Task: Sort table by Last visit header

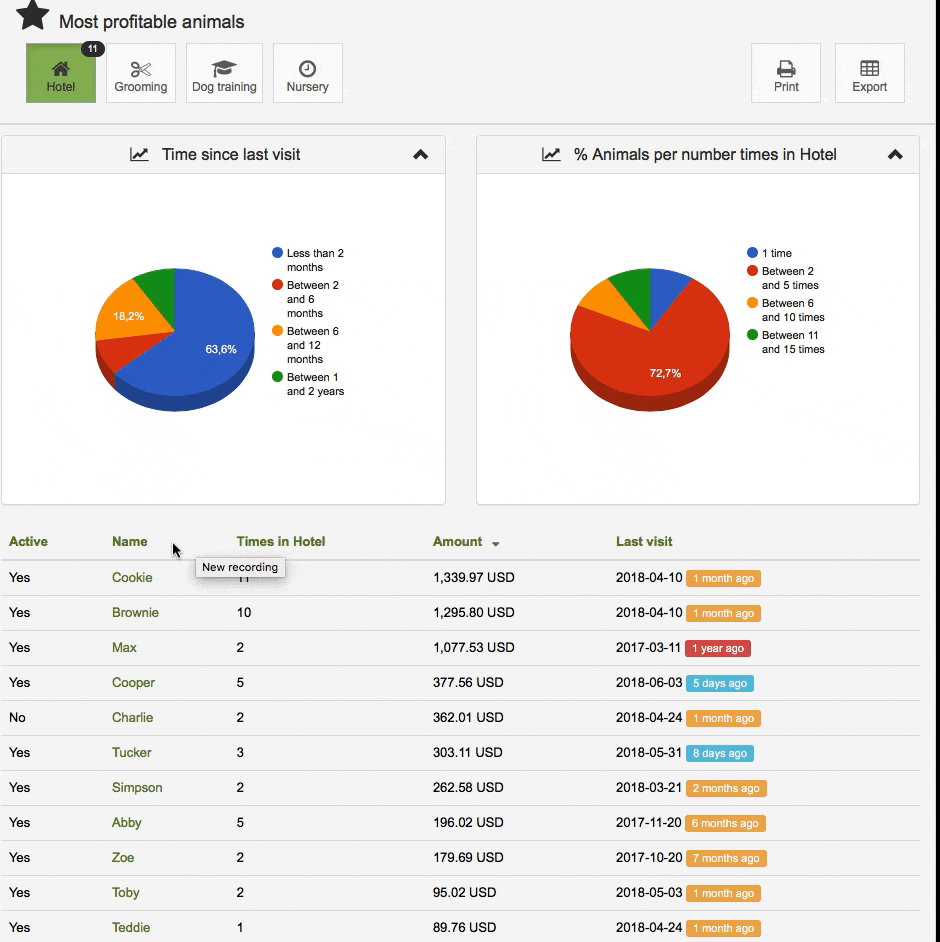Action: [x=644, y=541]
